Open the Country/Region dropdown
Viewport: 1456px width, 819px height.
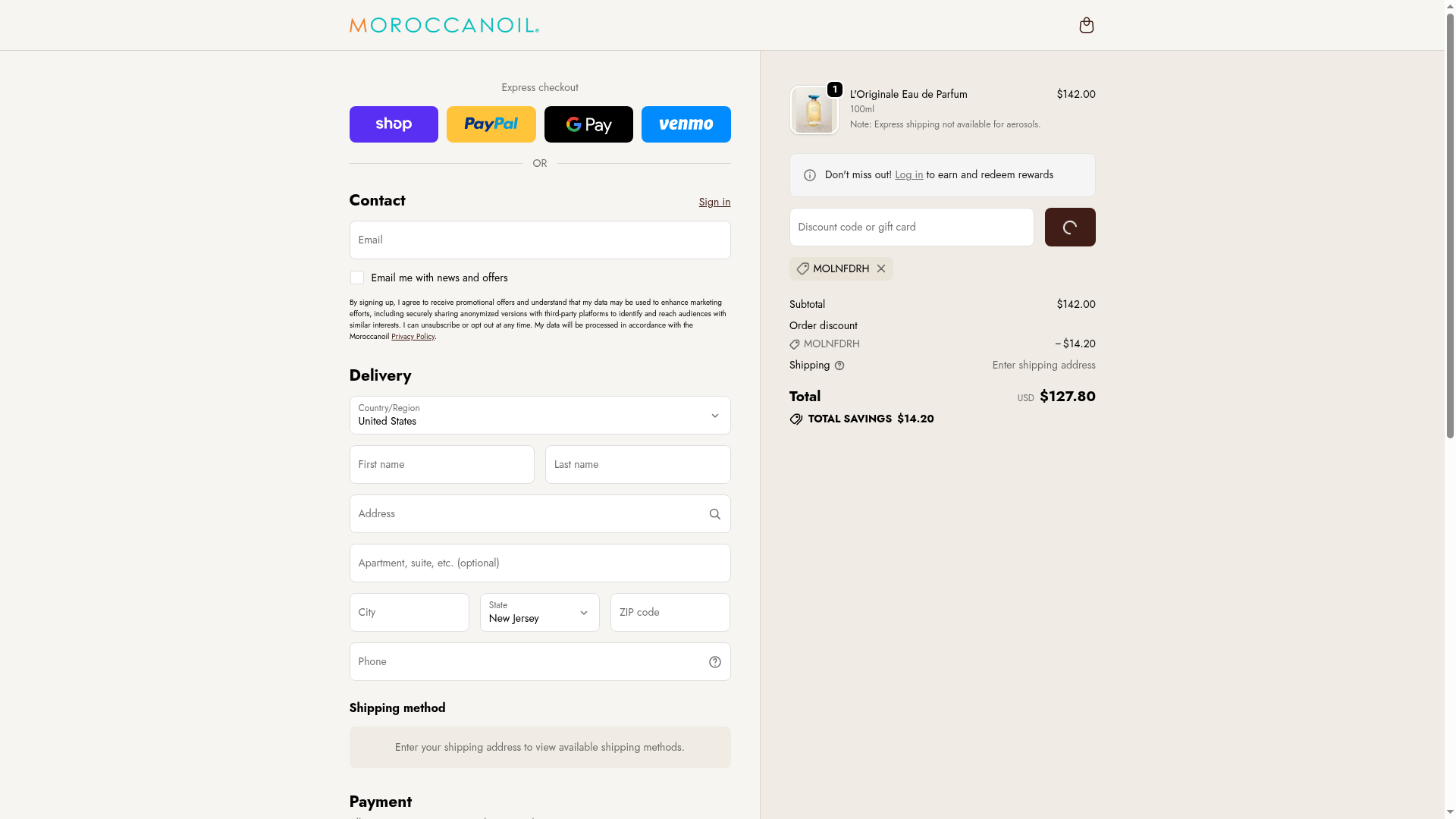(539, 415)
